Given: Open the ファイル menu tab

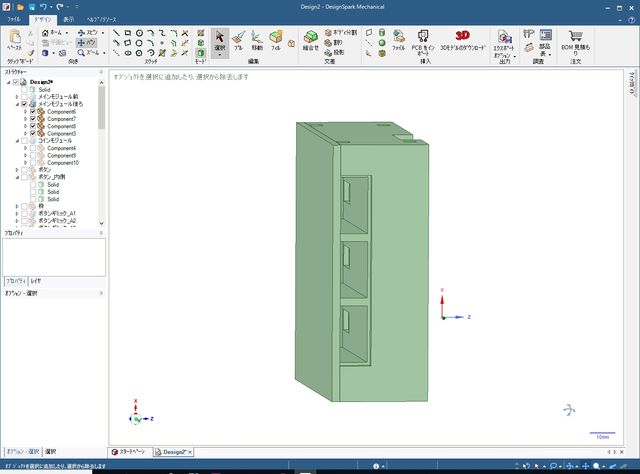Looking at the screenshot, I should click(x=14, y=19).
